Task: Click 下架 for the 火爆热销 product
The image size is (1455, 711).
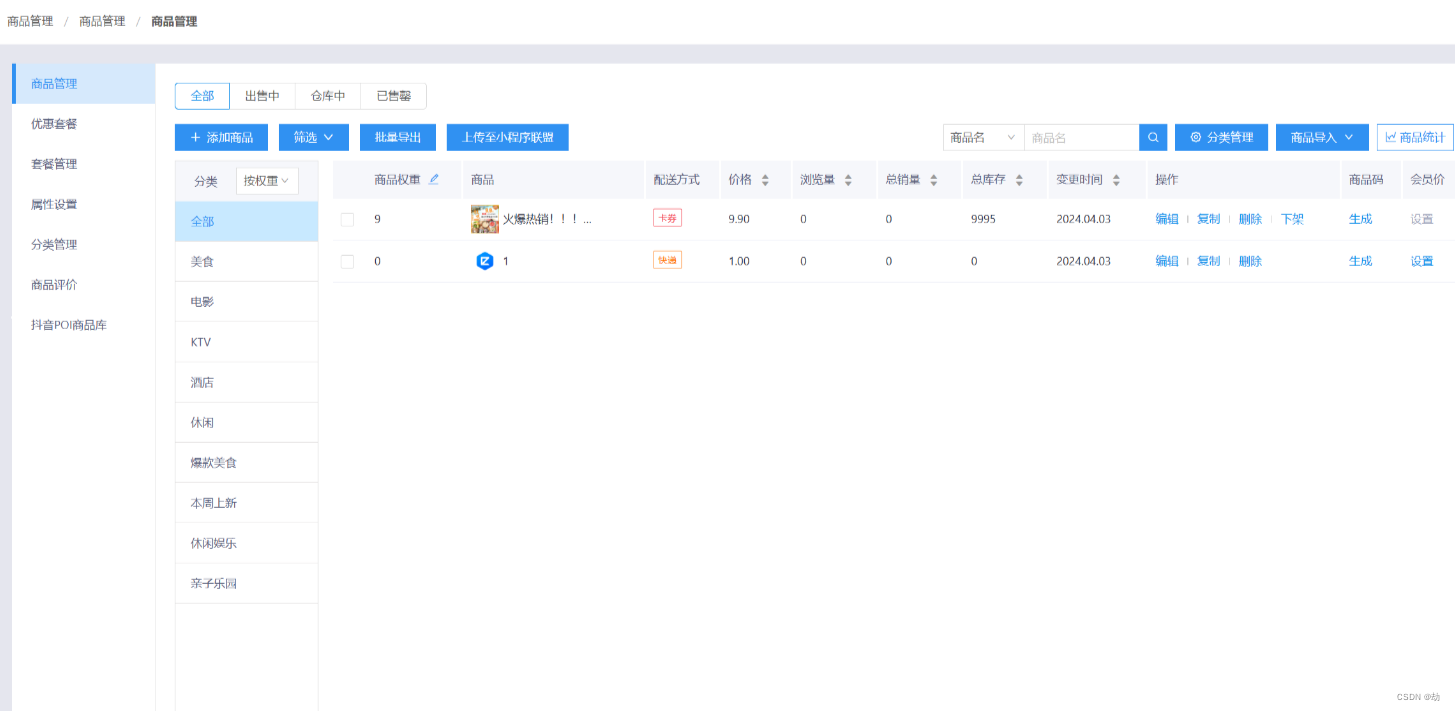Action: [1292, 219]
